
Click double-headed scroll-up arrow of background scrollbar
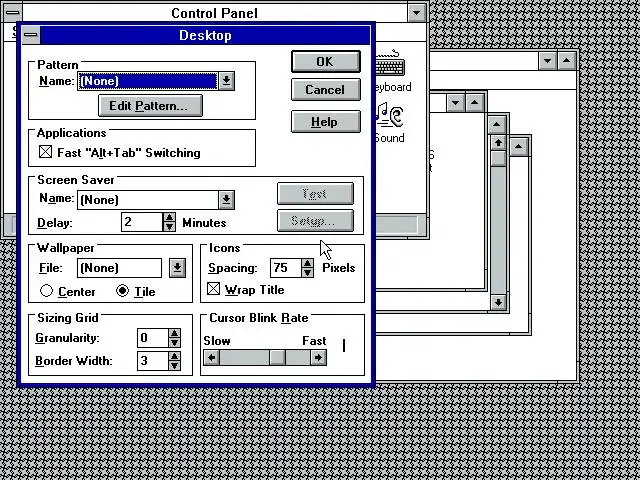click(x=498, y=143)
